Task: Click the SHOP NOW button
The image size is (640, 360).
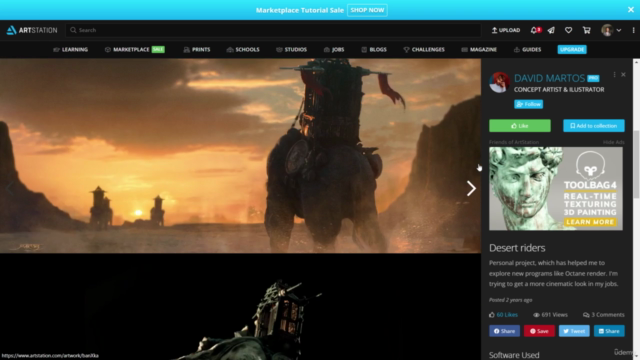Action: 367,10
